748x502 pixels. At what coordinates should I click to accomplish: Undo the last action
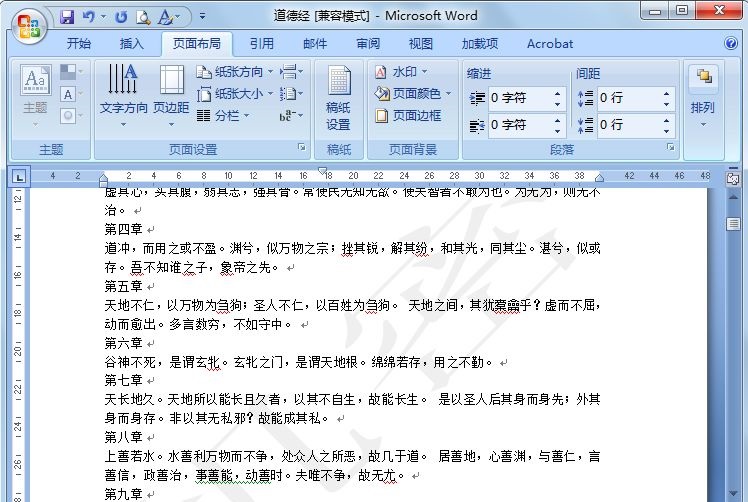pyautogui.click(x=89, y=17)
